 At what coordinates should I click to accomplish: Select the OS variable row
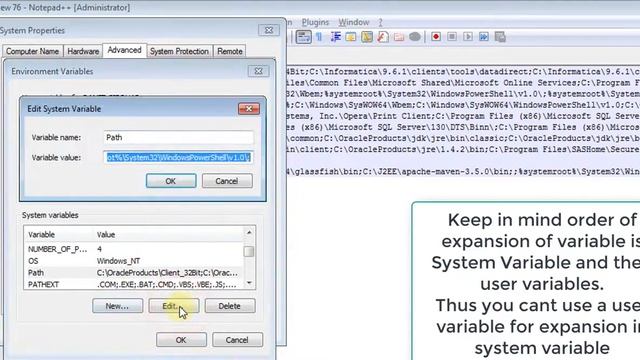tap(133, 261)
